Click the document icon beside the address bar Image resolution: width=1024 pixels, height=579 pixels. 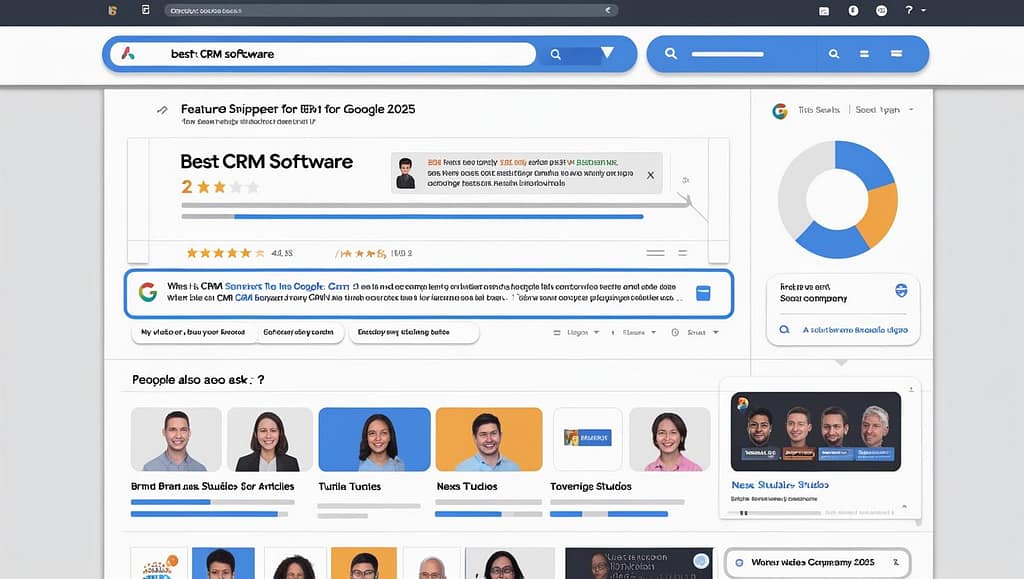(x=146, y=10)
